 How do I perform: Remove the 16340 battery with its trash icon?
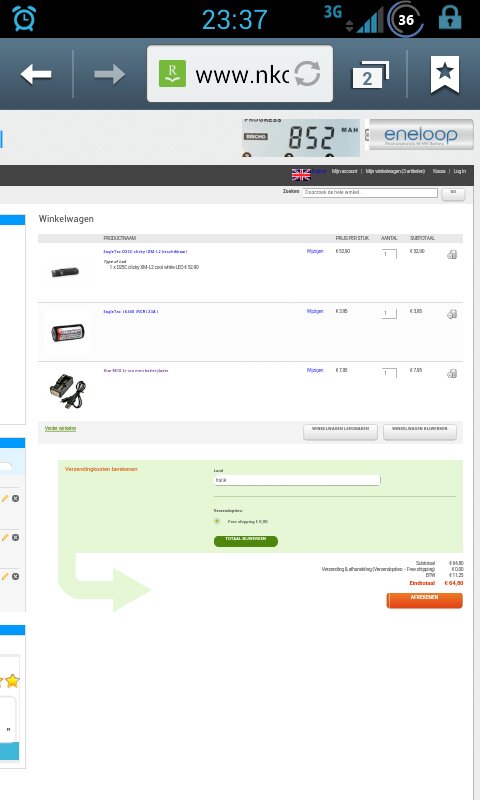click(x=452, y=314)
